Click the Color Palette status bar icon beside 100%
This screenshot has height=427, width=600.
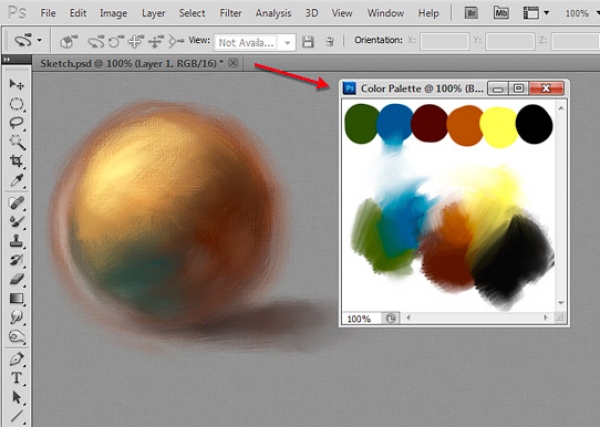[x=391, y=318]
